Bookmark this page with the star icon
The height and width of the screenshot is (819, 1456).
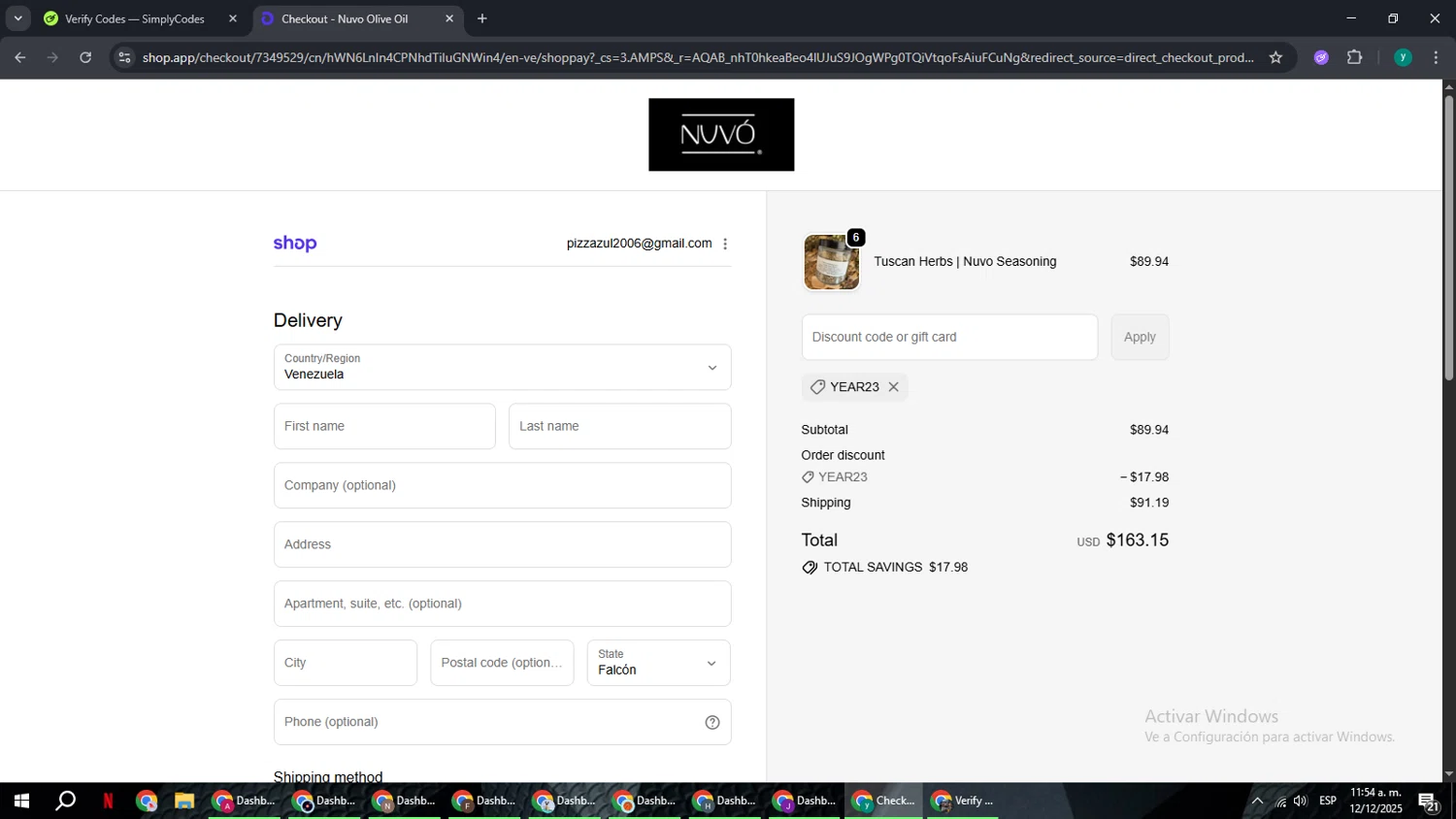pos(1275,57)
